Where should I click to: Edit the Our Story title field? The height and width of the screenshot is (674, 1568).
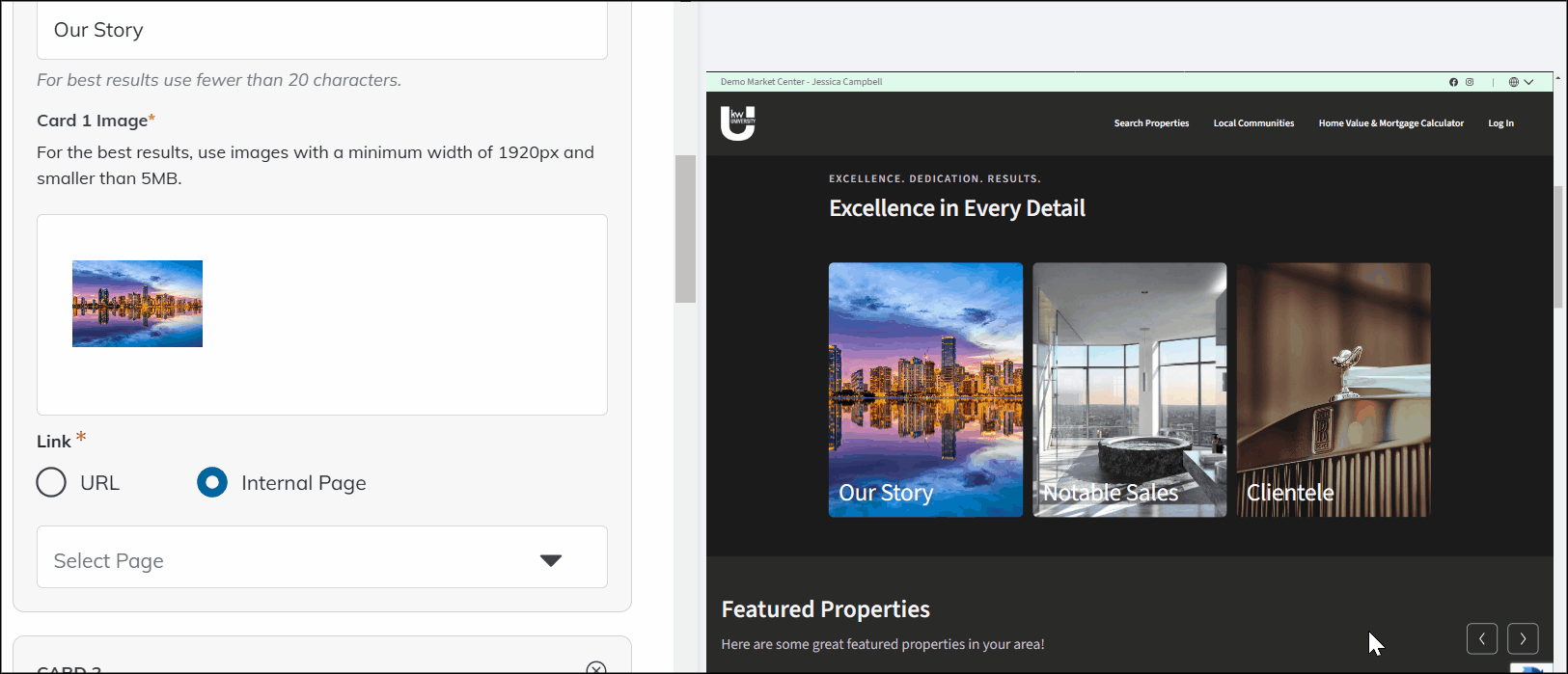pos(322,30)
